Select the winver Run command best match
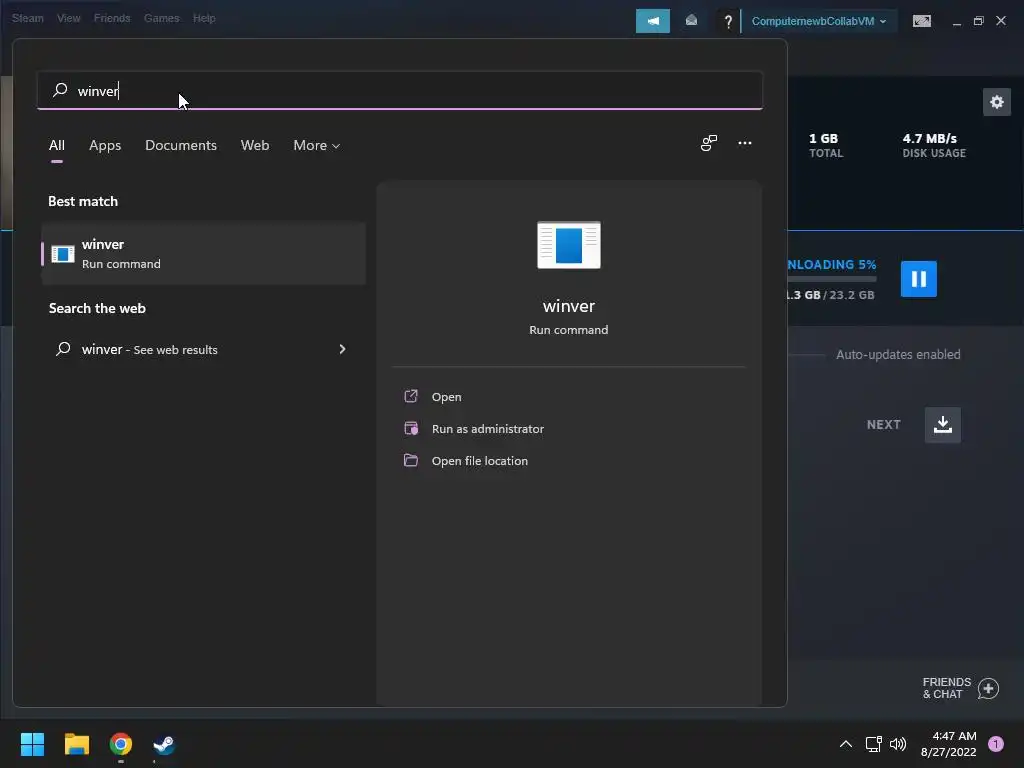Screen dimensions: 1024x768 pyautogui.click(x=204, y=253)
